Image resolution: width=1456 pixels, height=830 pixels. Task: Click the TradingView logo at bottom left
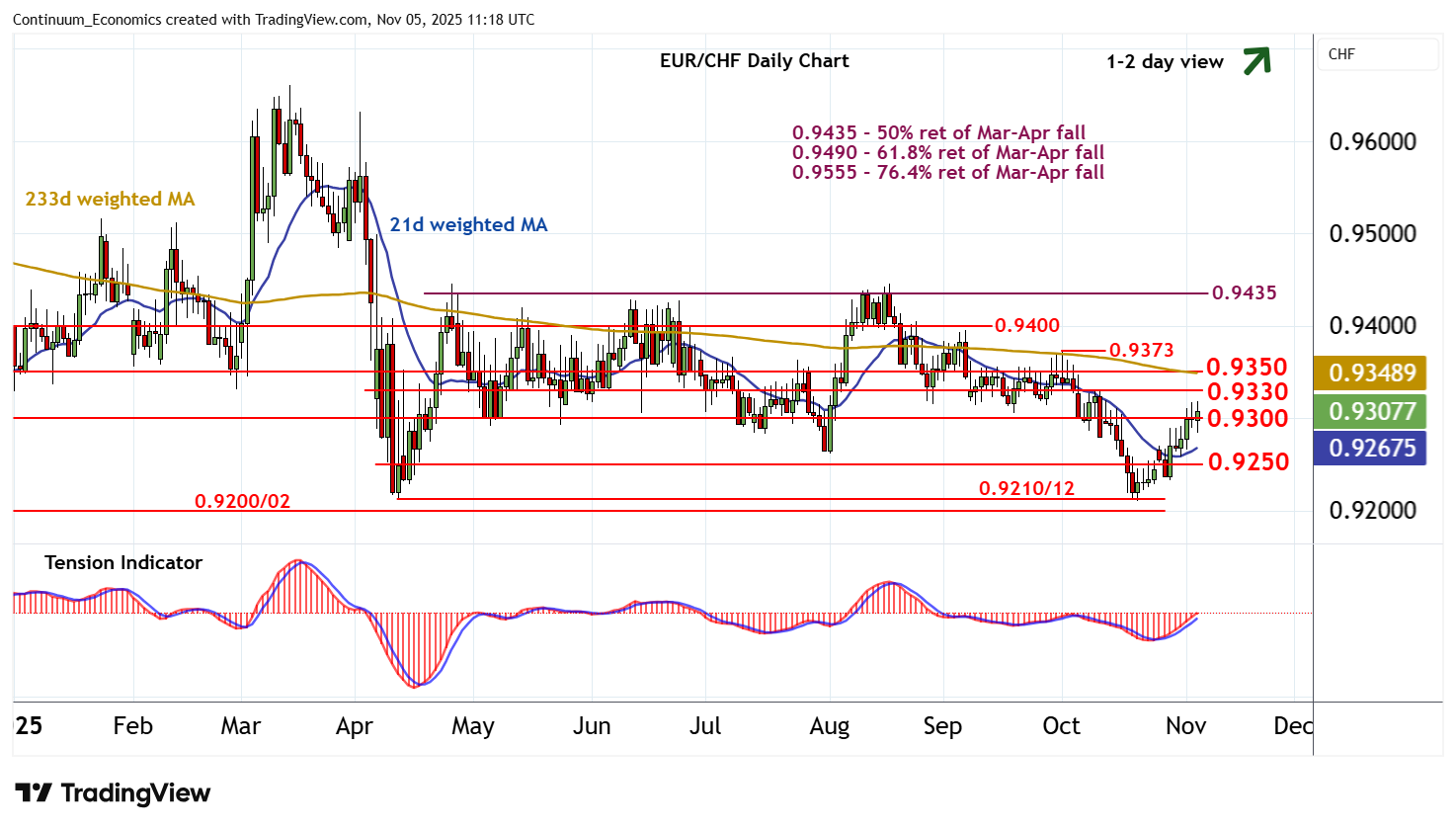[113, 793]
